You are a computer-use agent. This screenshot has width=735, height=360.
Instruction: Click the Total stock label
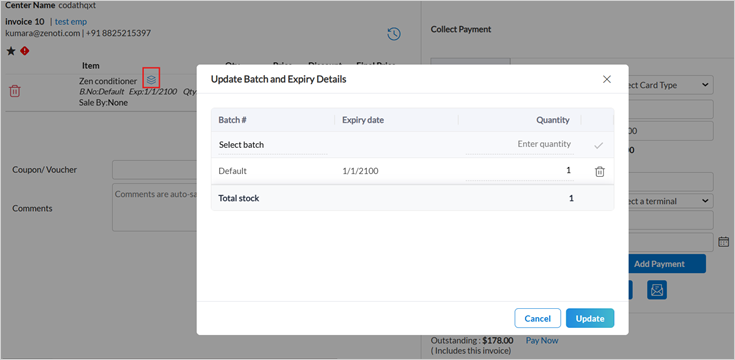tap(239, 198)
